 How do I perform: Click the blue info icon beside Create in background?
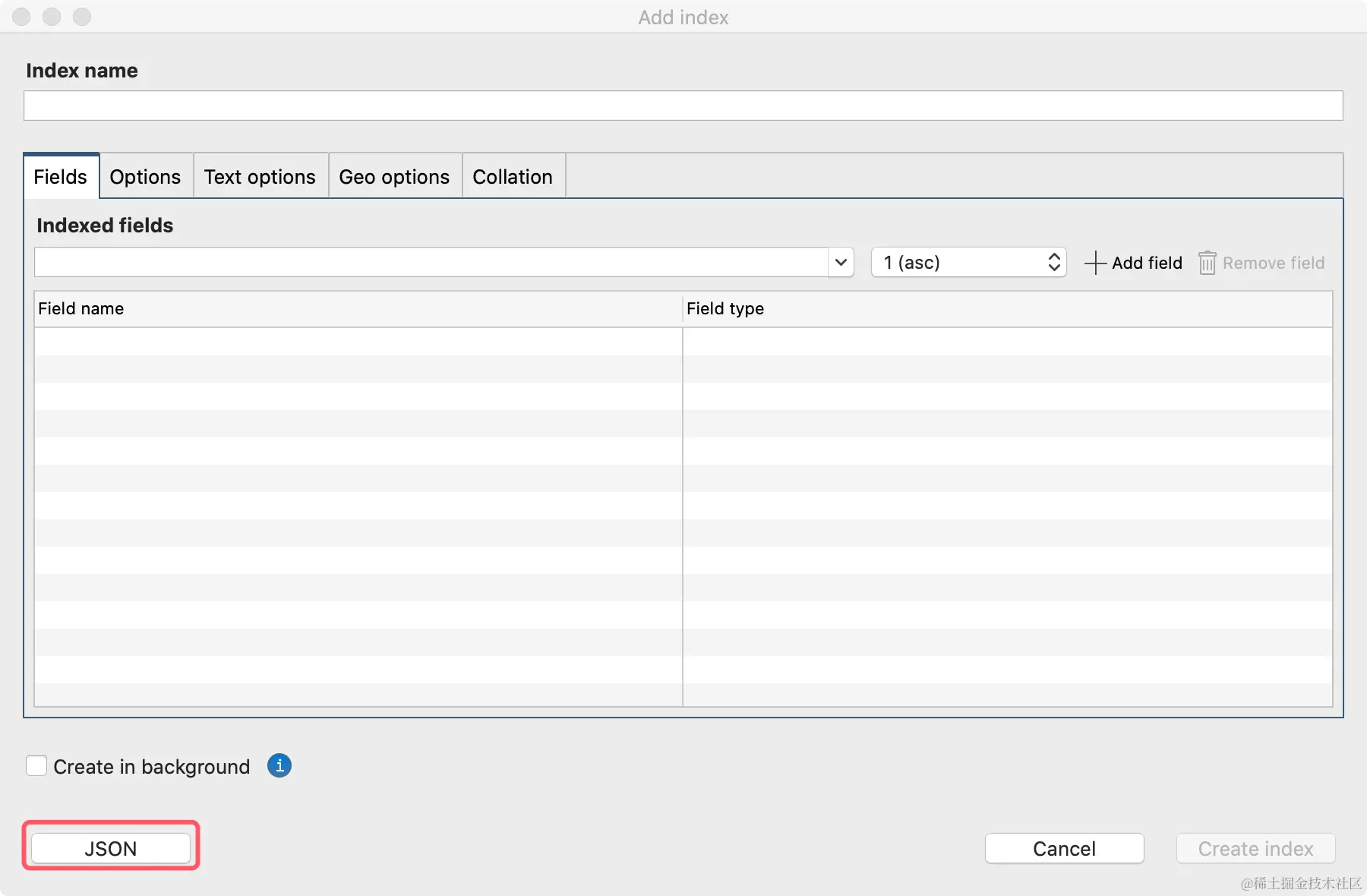pos(279,765)
